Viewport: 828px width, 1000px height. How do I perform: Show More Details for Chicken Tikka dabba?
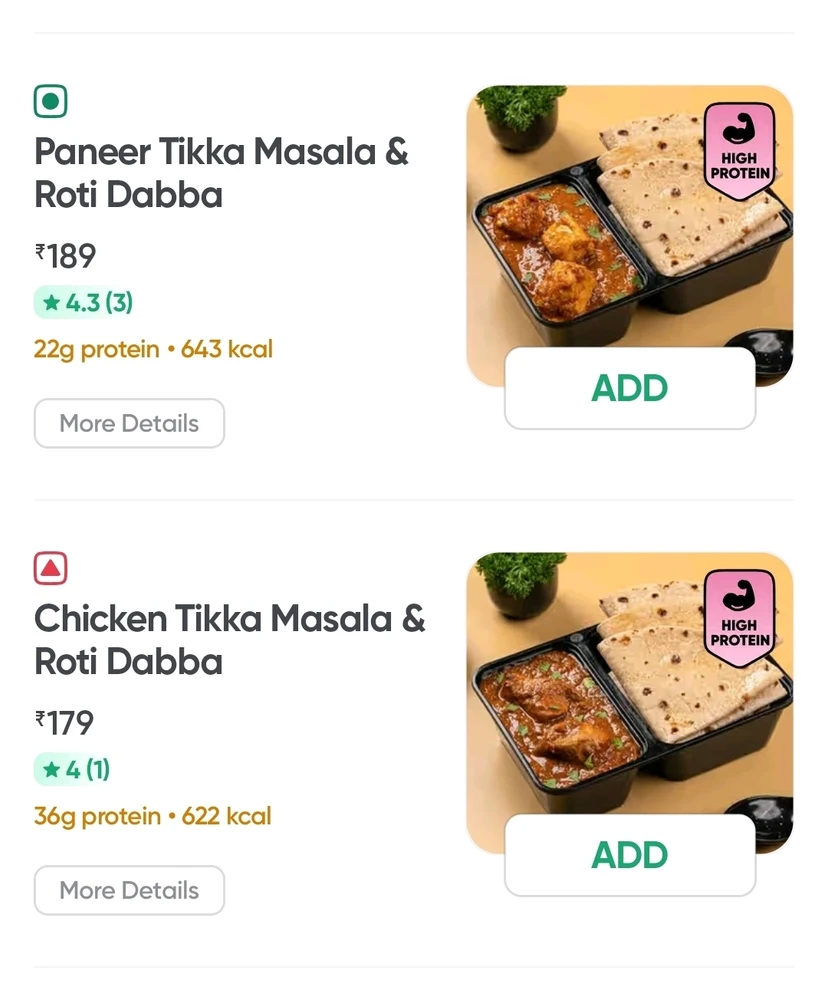coord(129,890)
